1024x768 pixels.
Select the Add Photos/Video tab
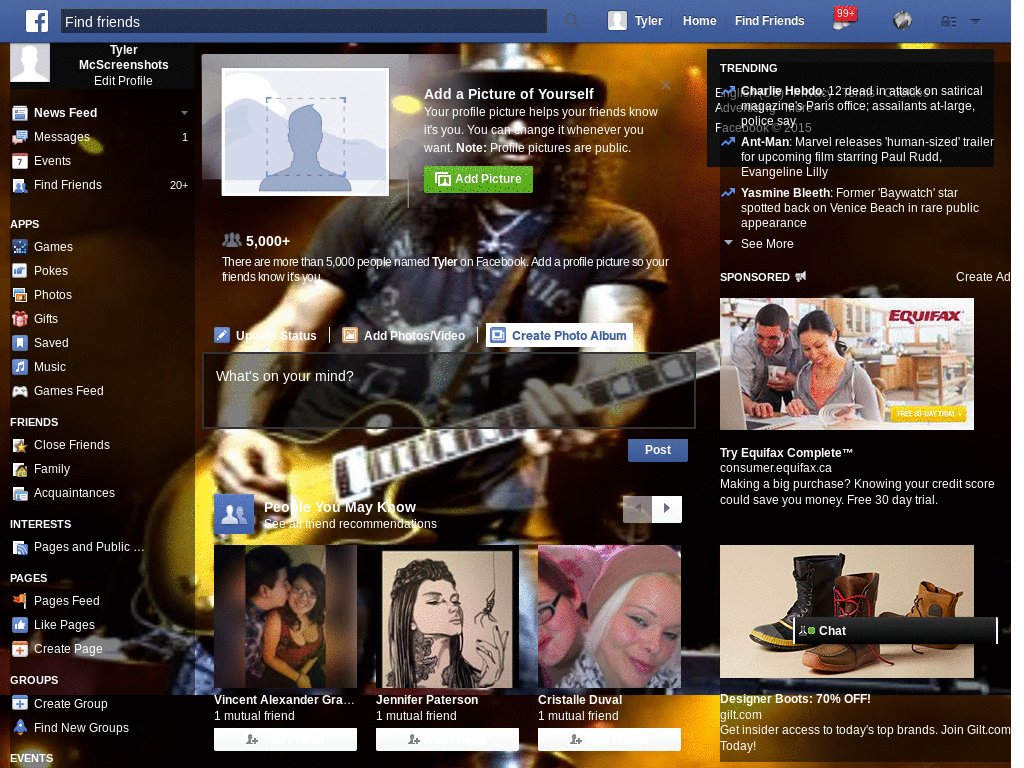click(x=404, y=336)
